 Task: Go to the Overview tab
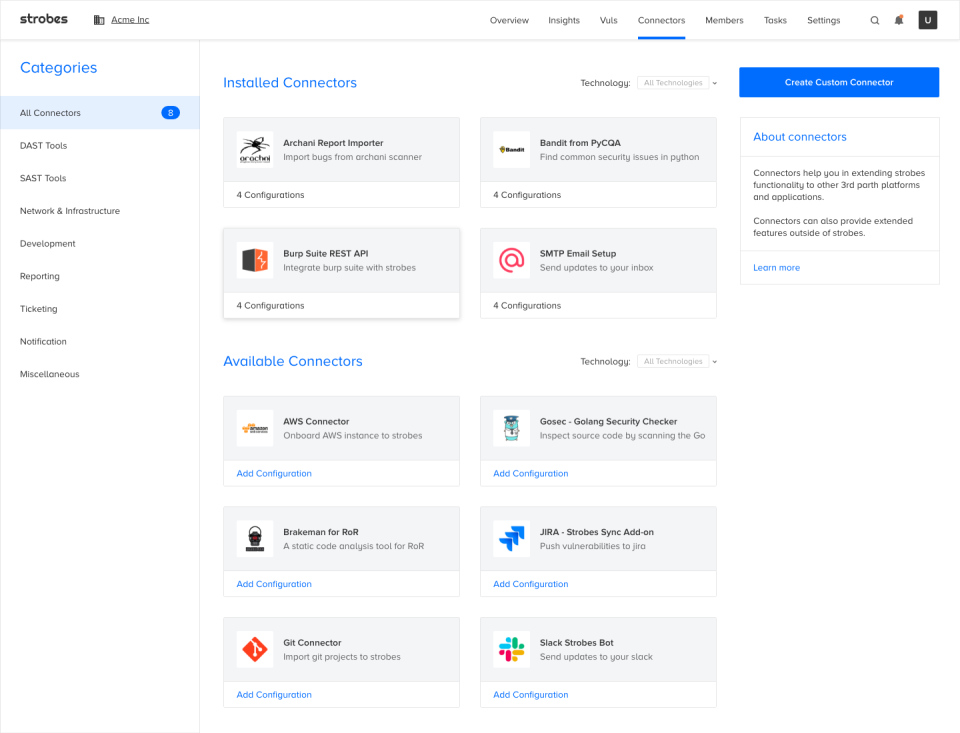pyautogui.click(x=509, y=20)
